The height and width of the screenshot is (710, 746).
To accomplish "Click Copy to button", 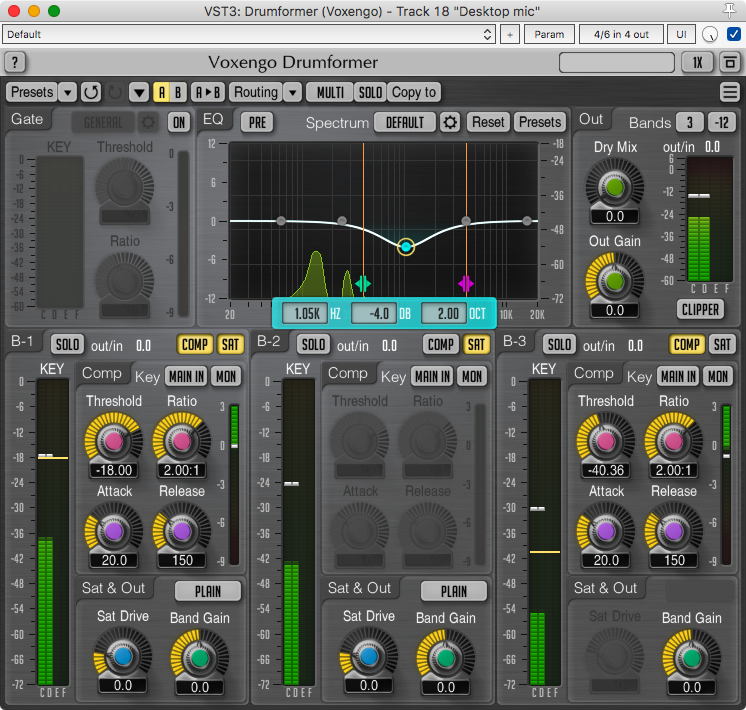I will [414, 92].
